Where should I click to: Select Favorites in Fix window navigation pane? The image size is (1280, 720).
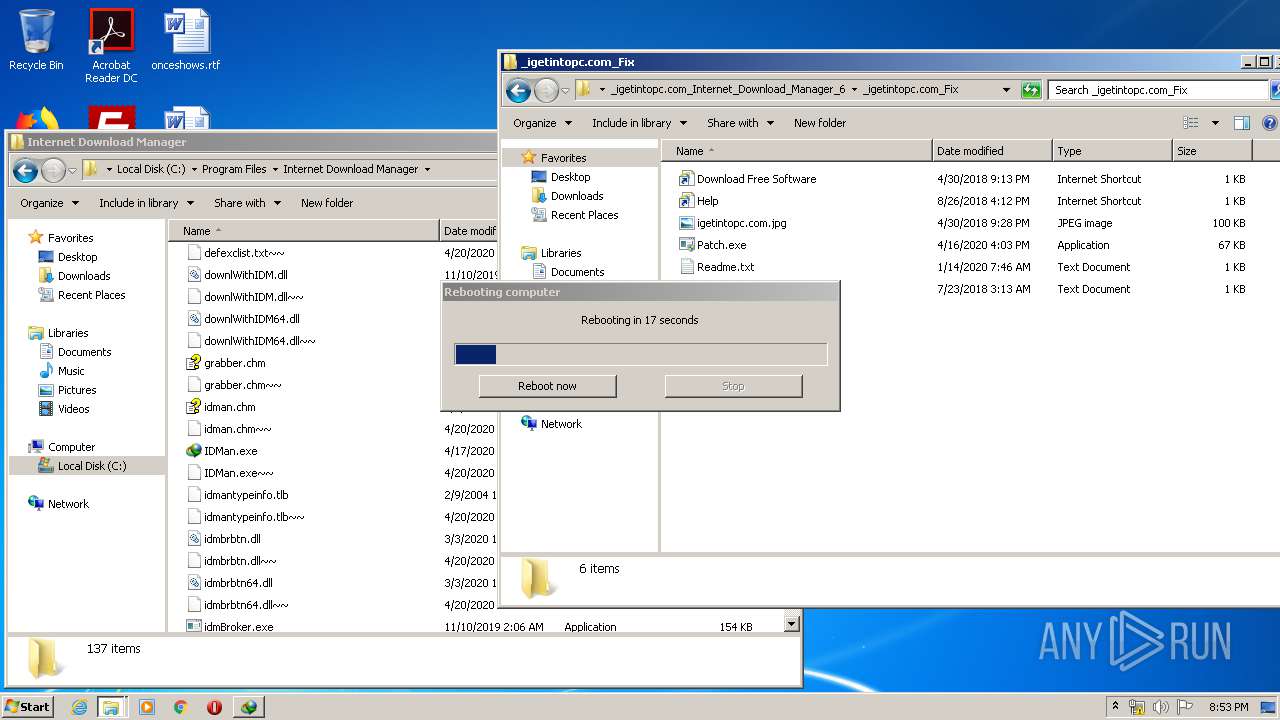pos(563,158)
